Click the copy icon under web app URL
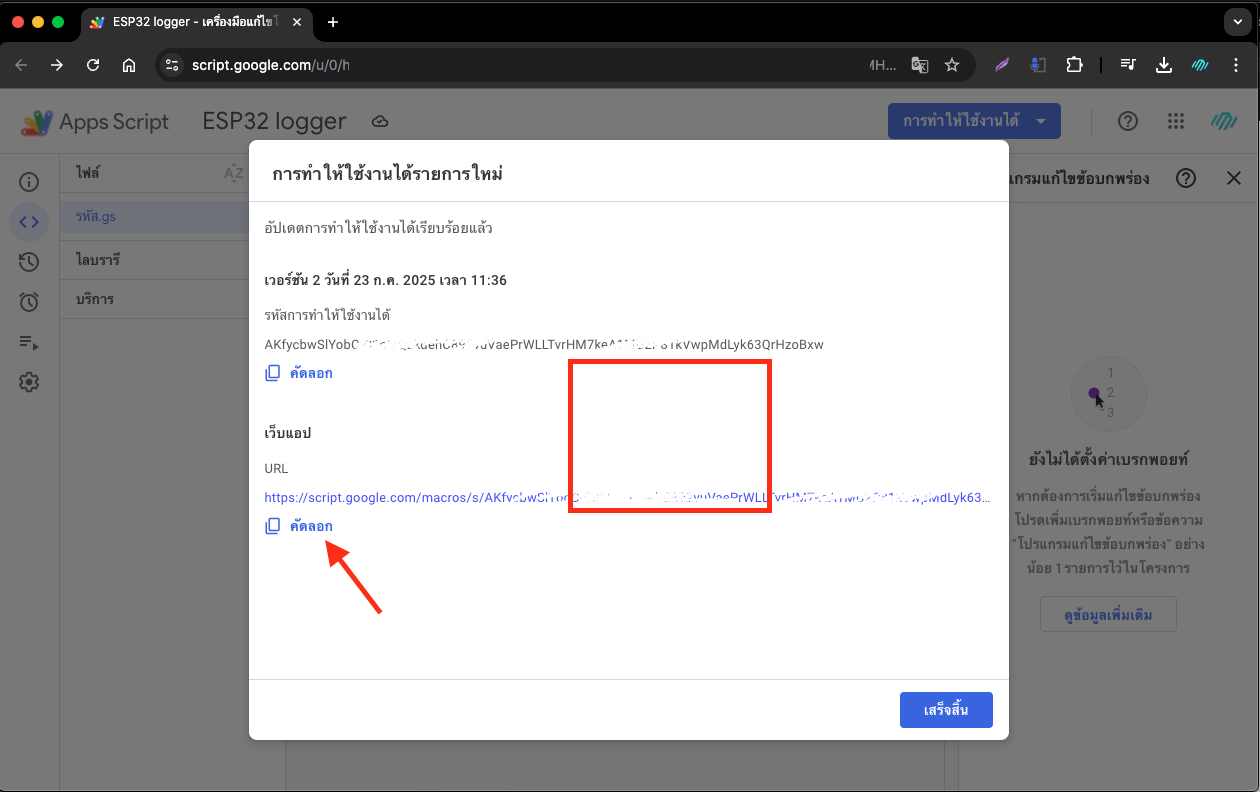Viewport: 1260px width, 792px height. click(273, 526)
